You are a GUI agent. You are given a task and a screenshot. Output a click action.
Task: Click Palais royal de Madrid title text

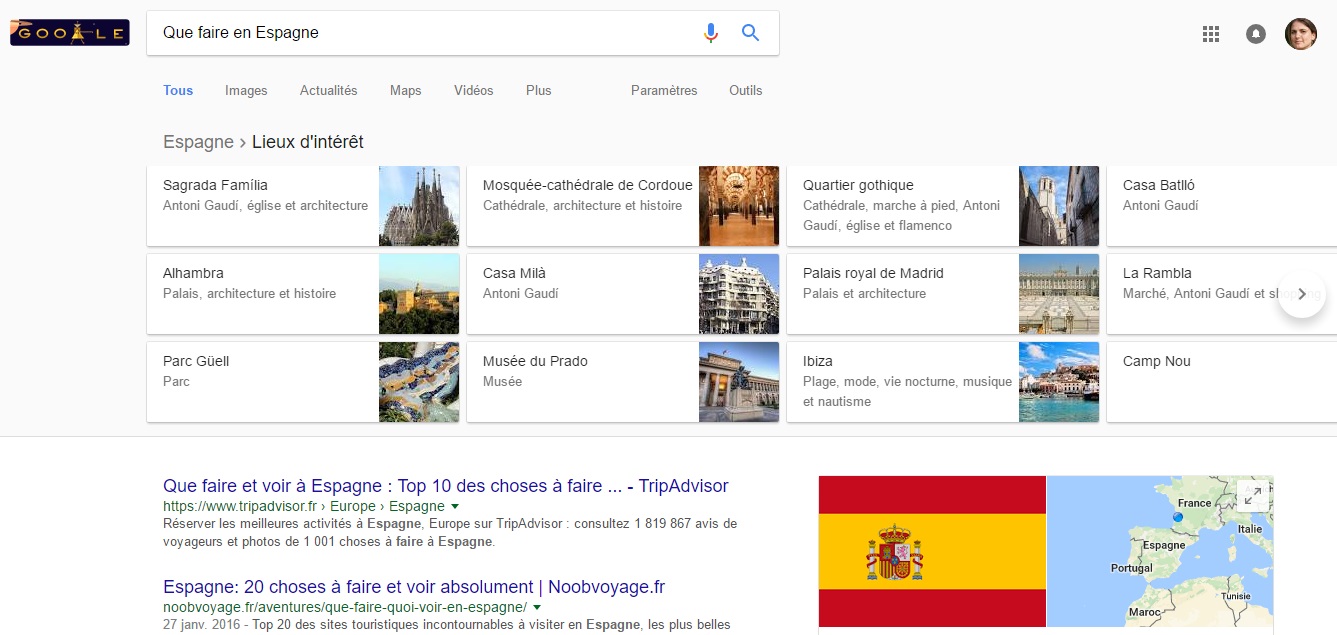(873, 273)
